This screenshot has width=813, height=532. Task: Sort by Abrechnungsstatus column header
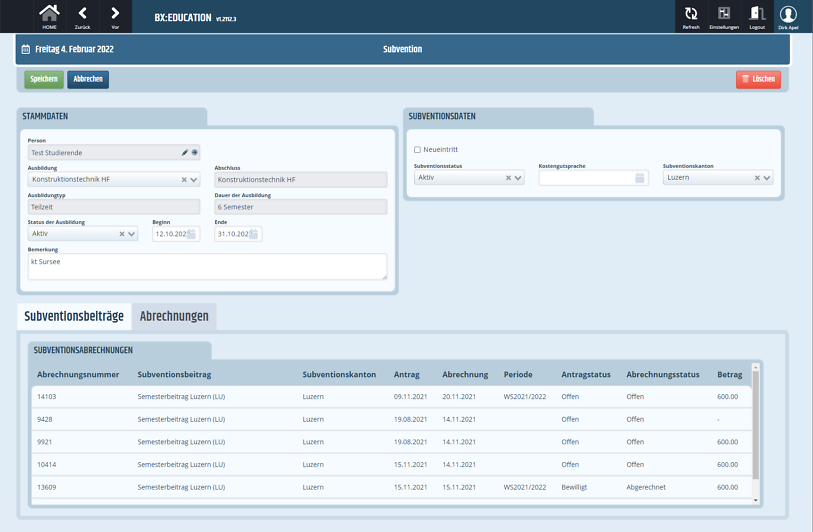(x=663, y=374)
